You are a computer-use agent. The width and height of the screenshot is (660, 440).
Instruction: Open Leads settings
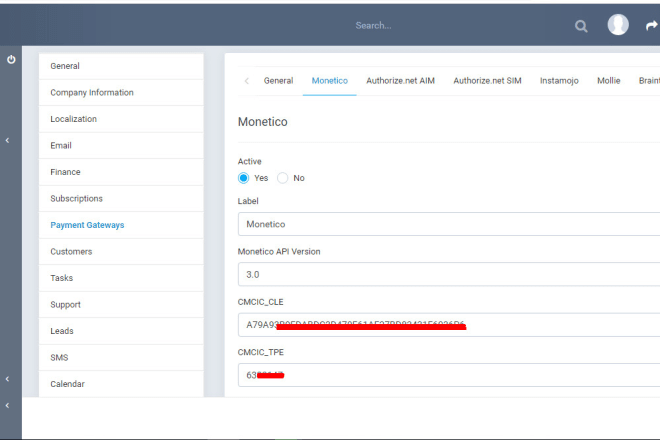121,331
